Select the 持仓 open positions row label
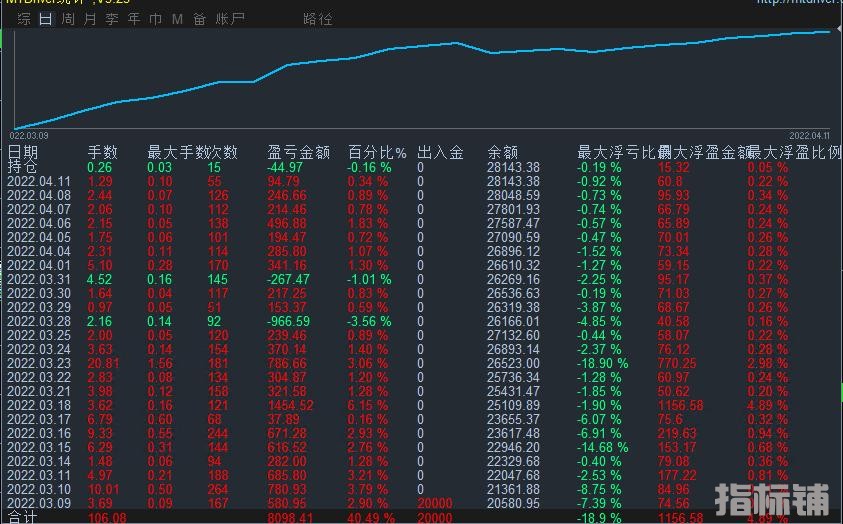This screenshot has width=843, height=524. pyautogui.click(x=22, y=167)
